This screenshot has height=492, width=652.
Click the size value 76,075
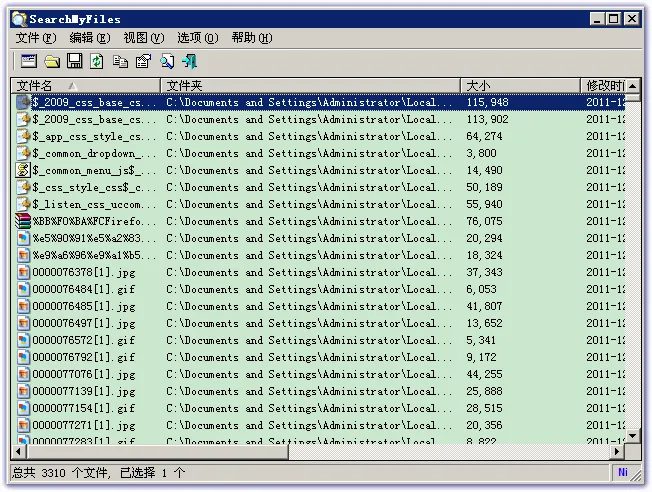[x=484, y=221]
